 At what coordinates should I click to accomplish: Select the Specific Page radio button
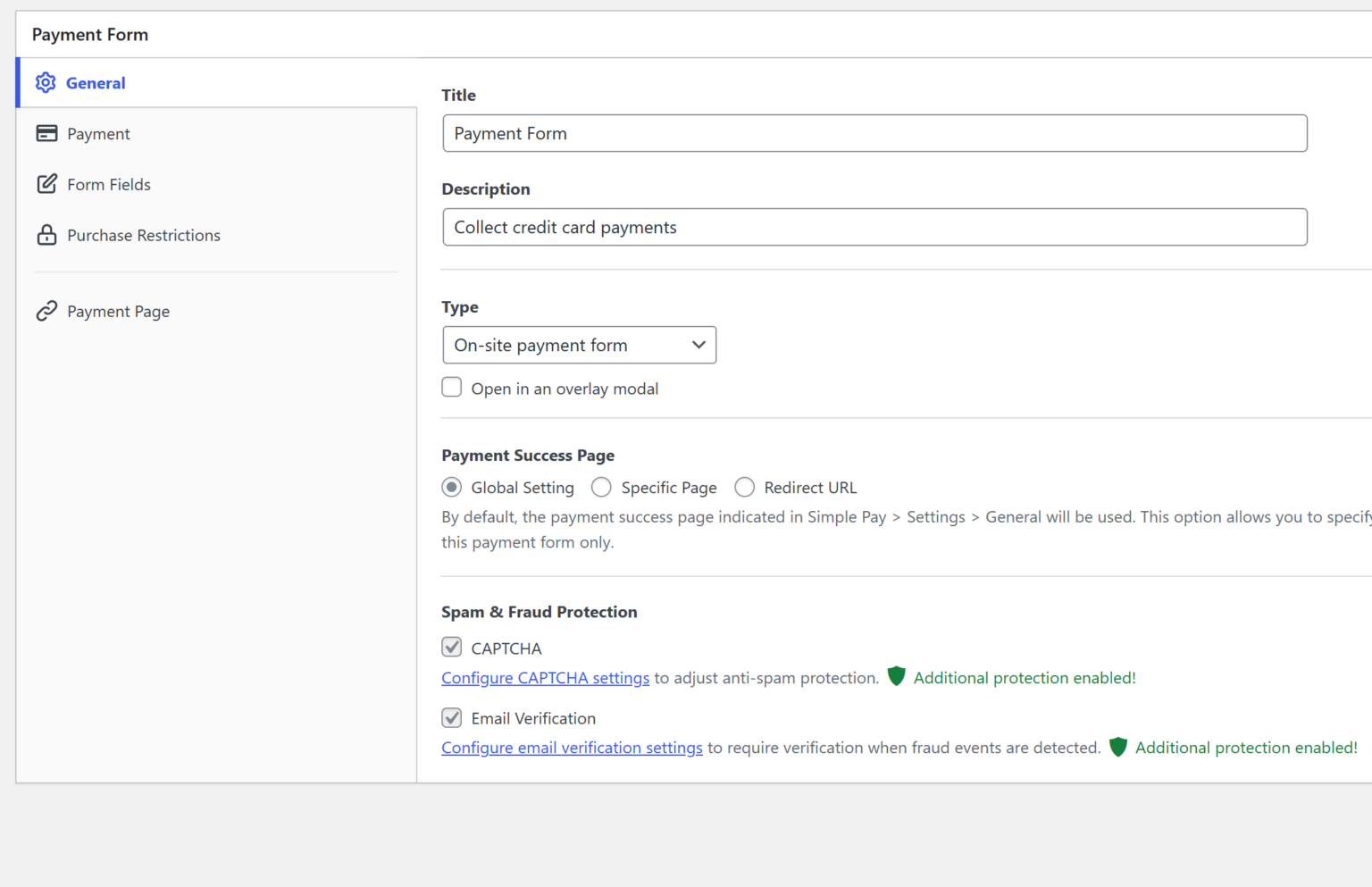pyautogui.click(x=601, y=487)
